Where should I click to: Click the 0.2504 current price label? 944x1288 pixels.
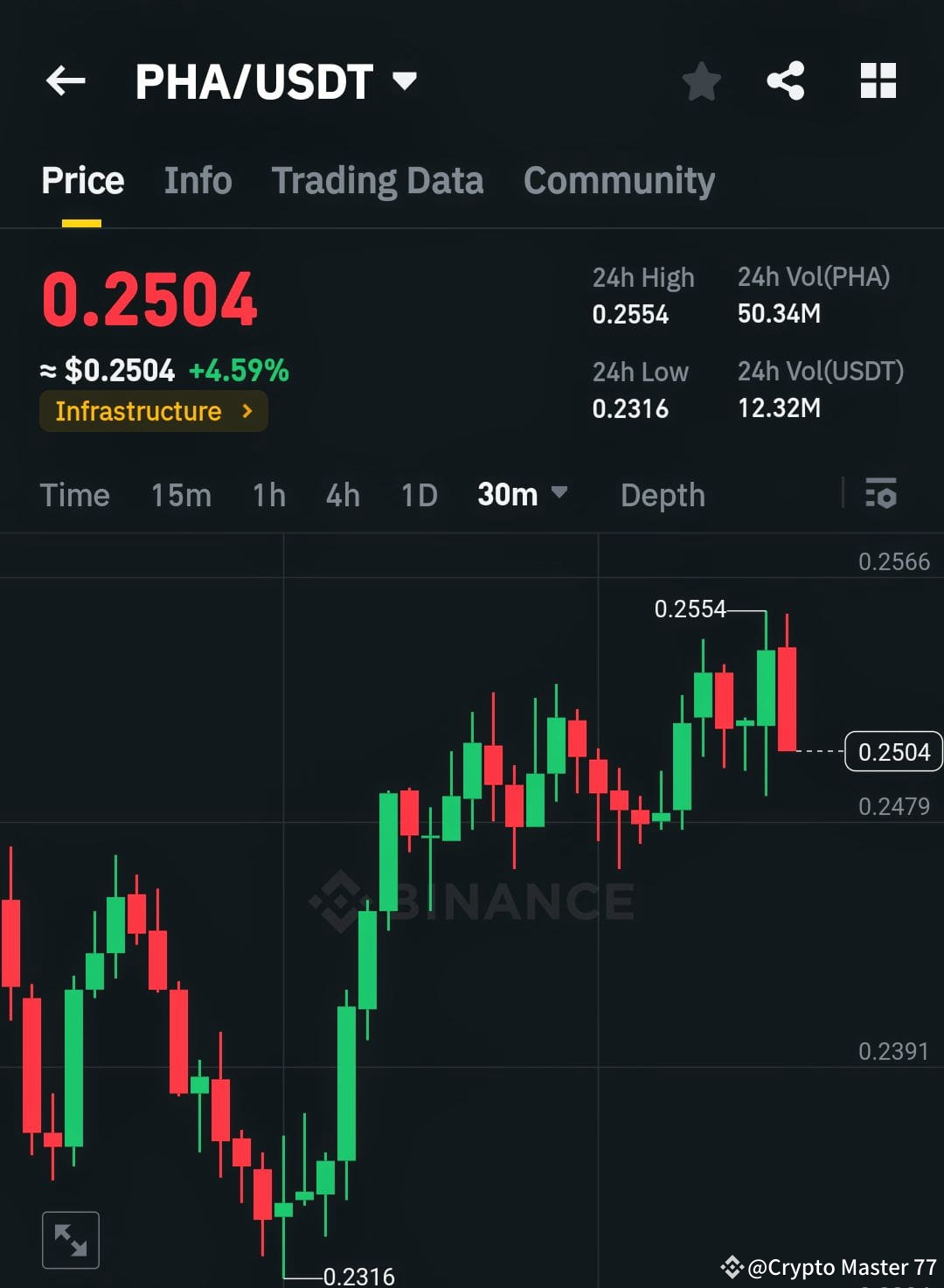point(892,750)
